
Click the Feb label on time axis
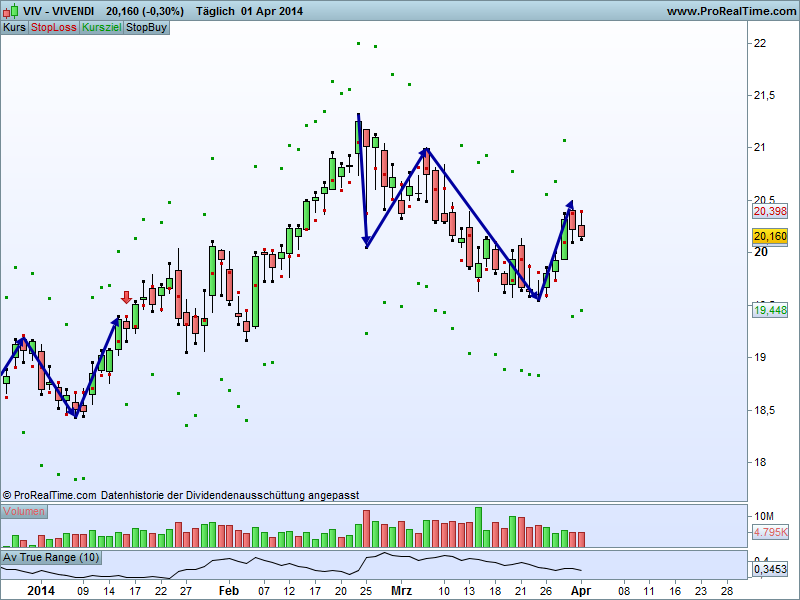click(229, 591)
